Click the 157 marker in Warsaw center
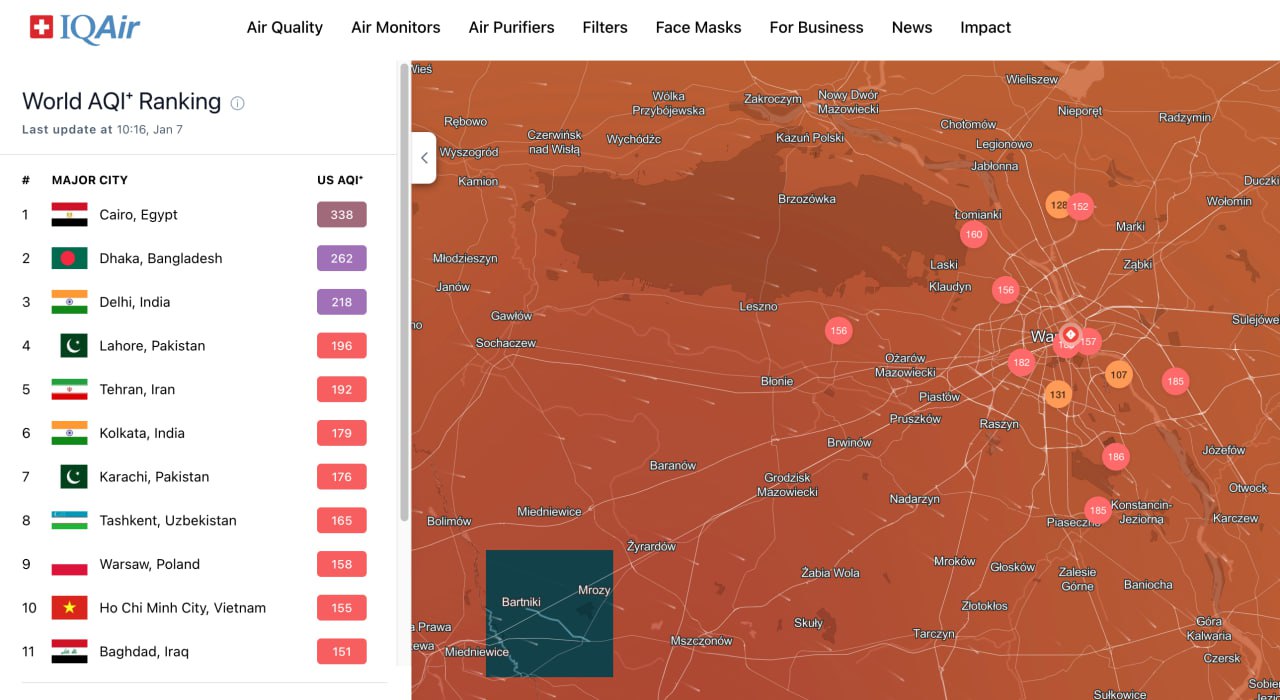 tap(1089, 342)
